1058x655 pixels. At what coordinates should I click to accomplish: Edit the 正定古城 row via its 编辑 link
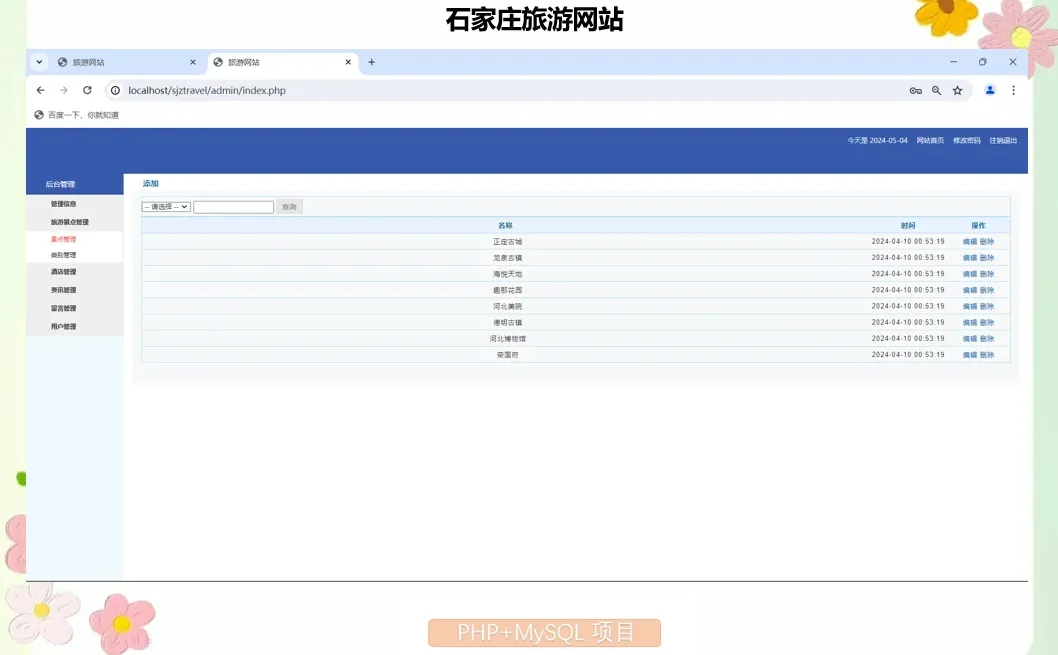point(966,241)
